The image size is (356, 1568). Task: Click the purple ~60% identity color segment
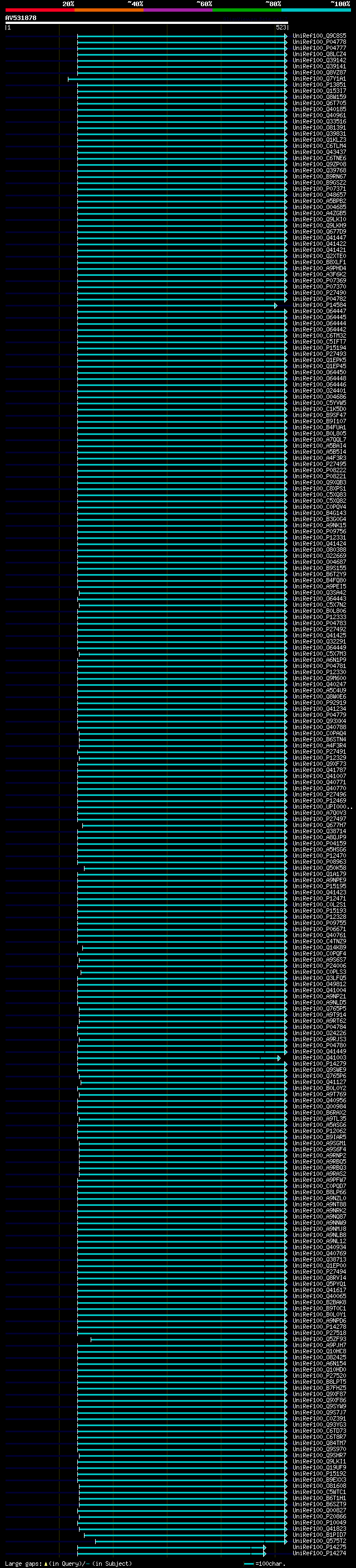179,10
